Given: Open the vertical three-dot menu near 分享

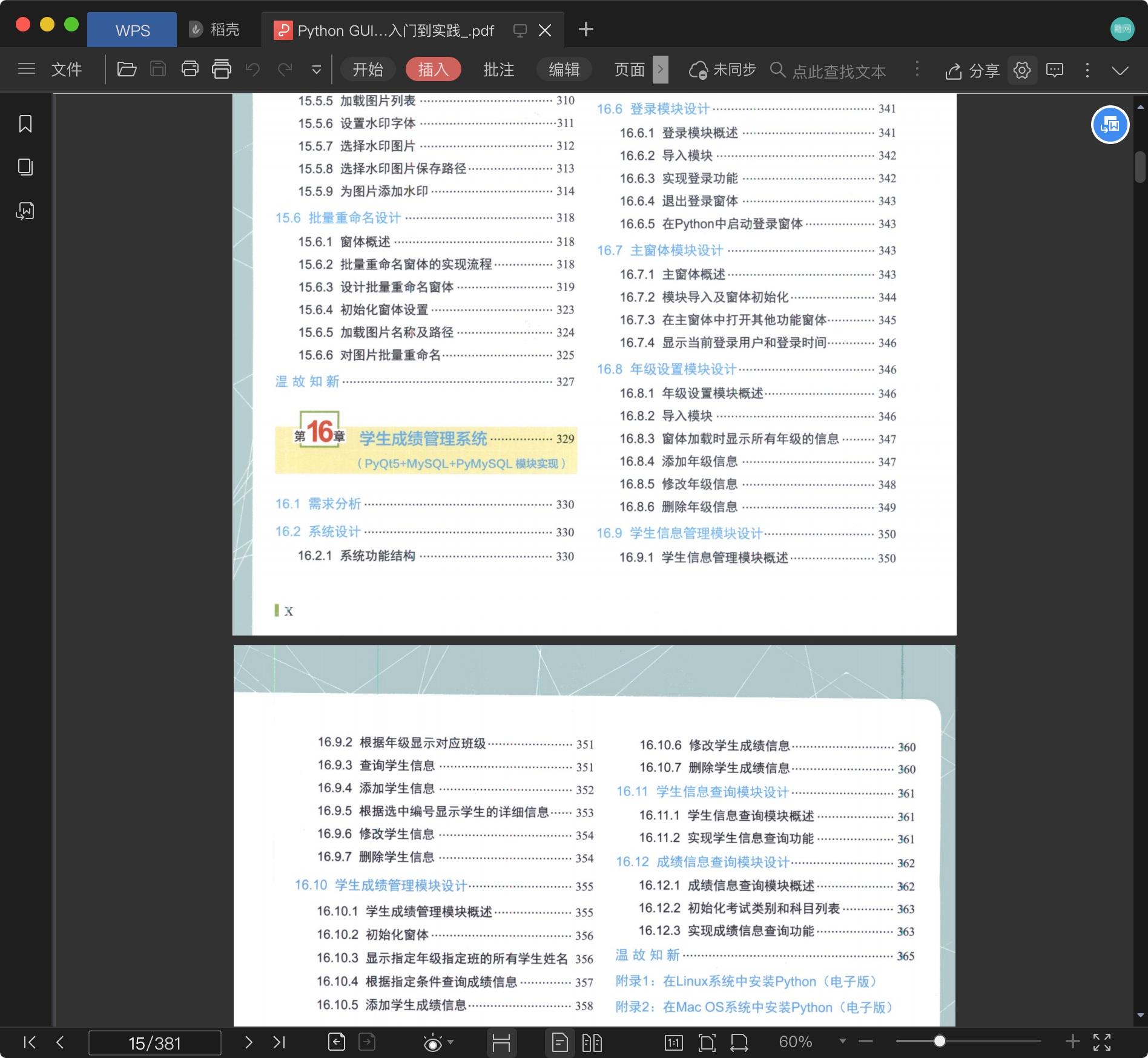Looking at the screenshot, I should (x=1087, y=70).
